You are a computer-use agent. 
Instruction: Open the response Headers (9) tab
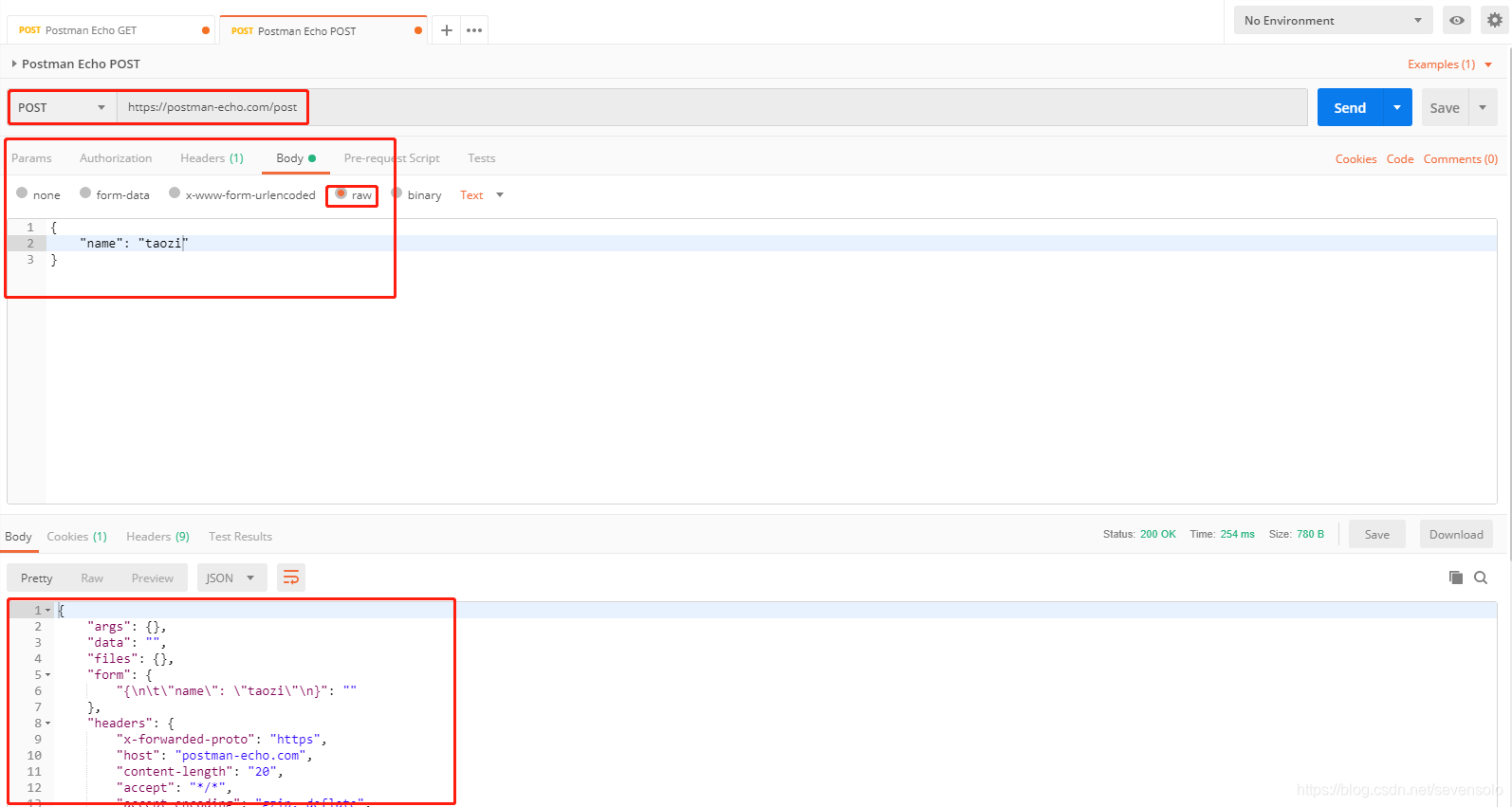tap(157, 537)
